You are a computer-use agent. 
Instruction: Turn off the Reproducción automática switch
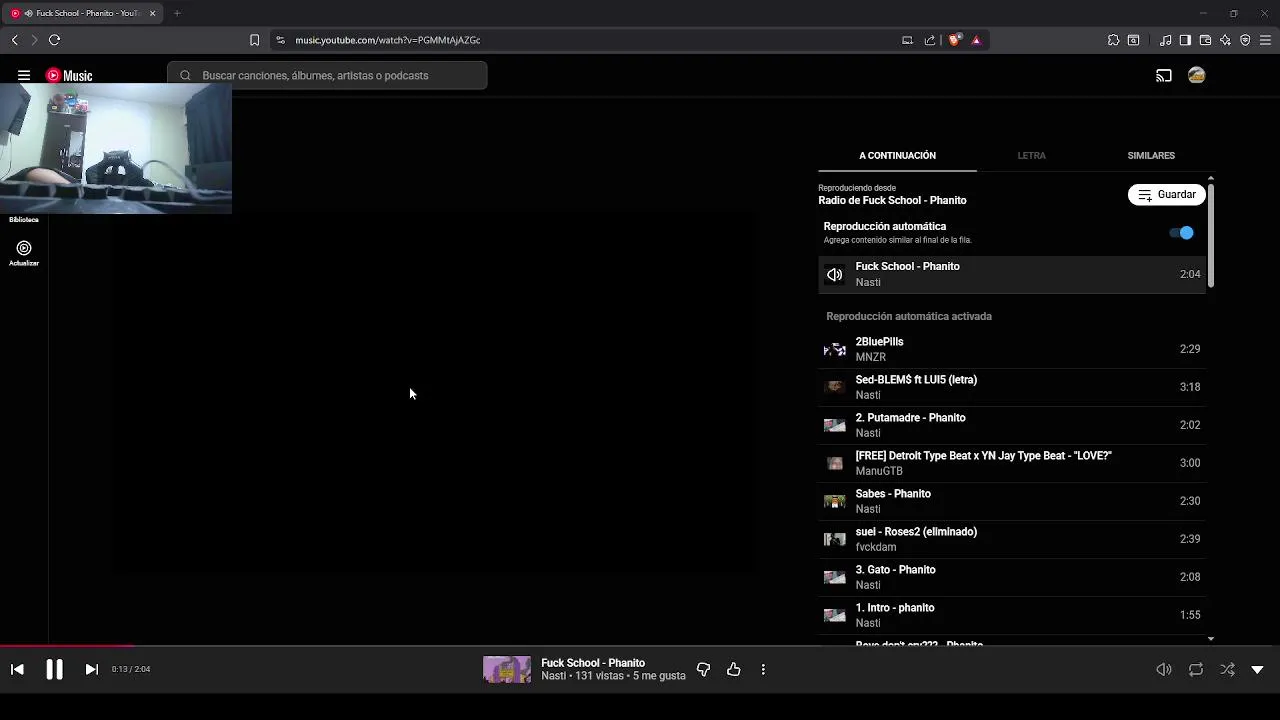click(1182, 233)
